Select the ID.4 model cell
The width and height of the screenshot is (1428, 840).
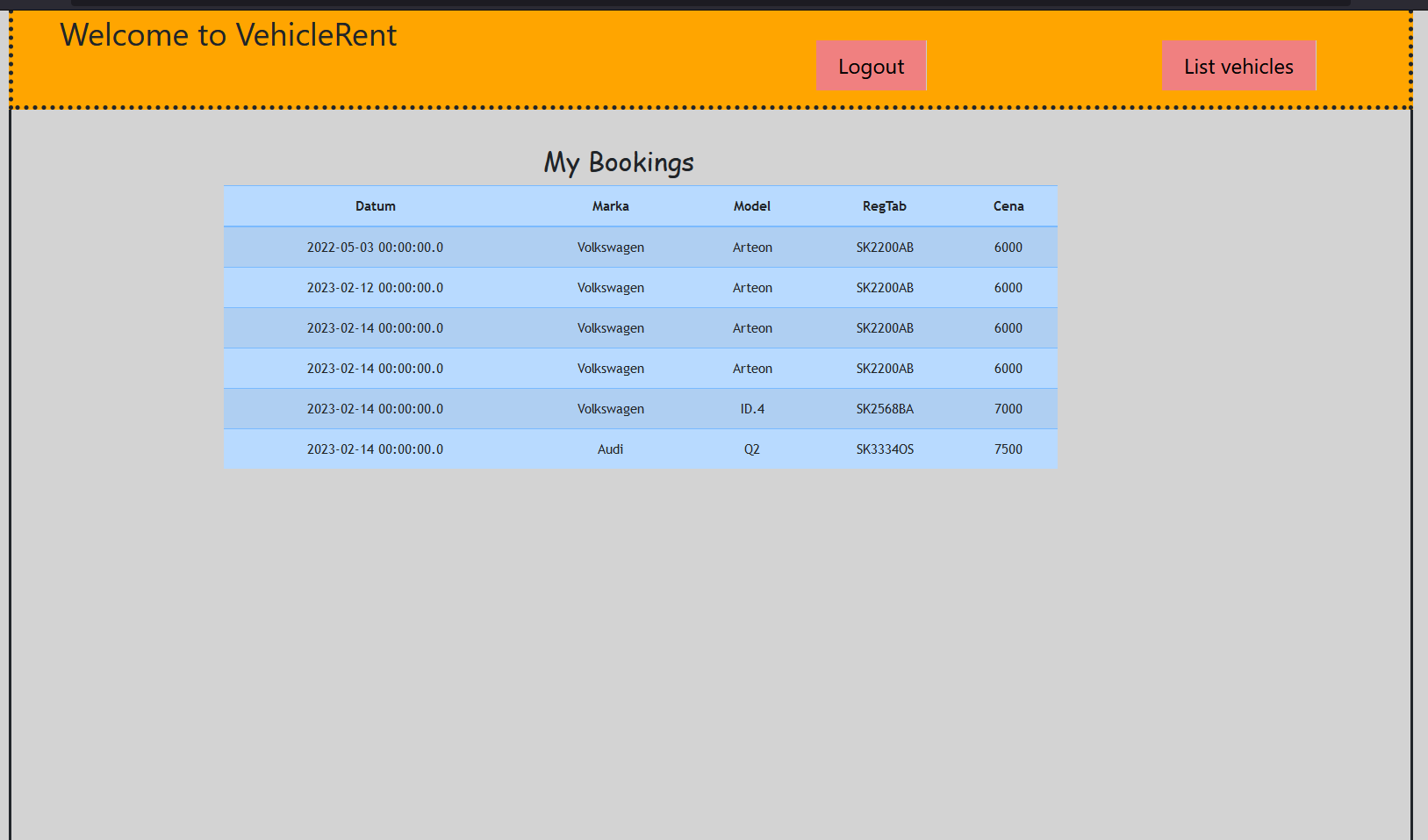click(x=752, y=409)
